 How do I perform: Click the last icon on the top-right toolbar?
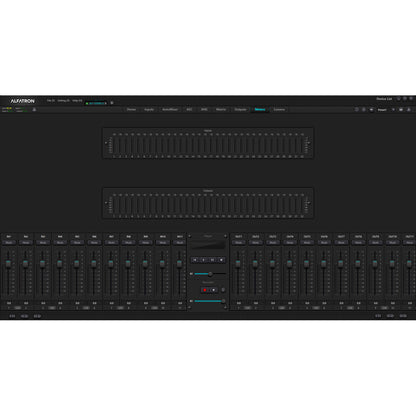pyautogui.click(x=409, y=110)
